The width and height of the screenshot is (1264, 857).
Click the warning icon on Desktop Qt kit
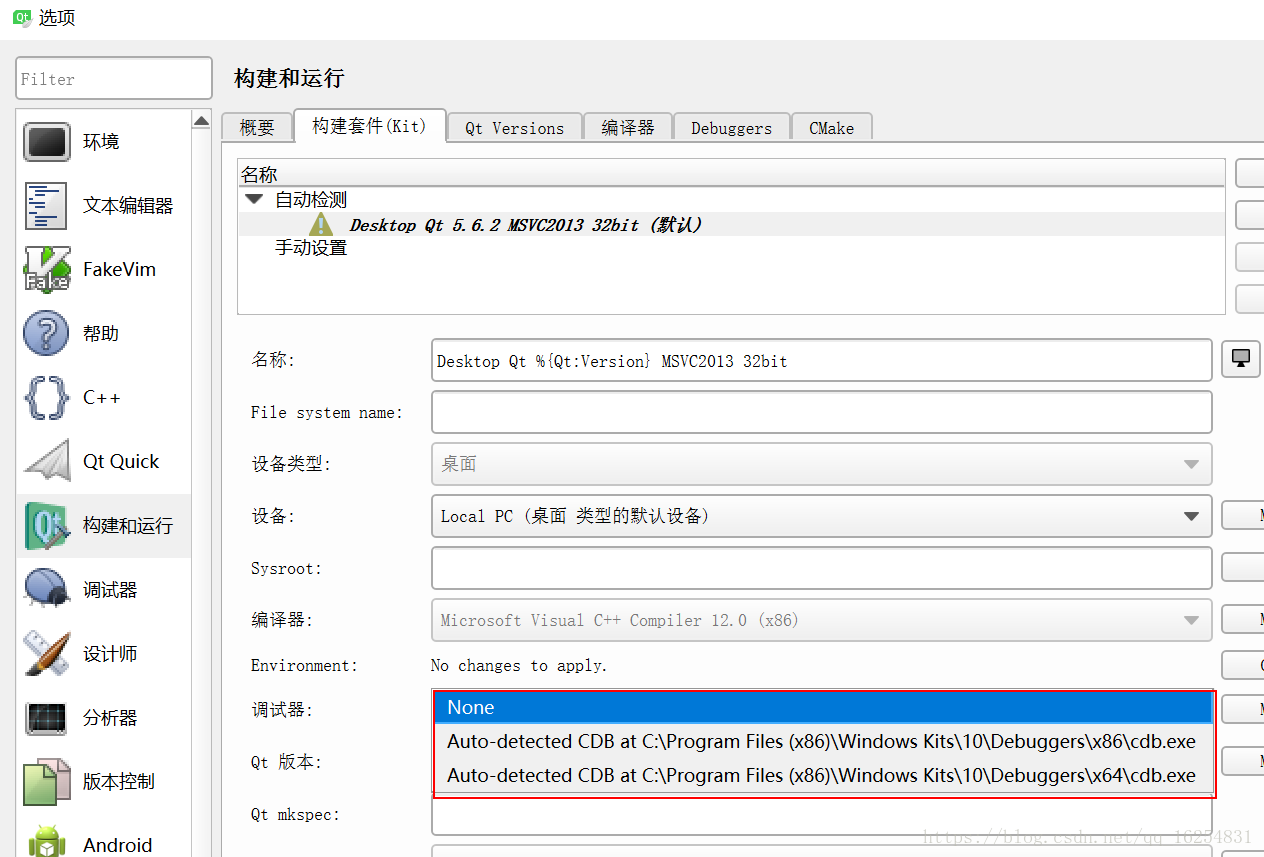[321, 224]
